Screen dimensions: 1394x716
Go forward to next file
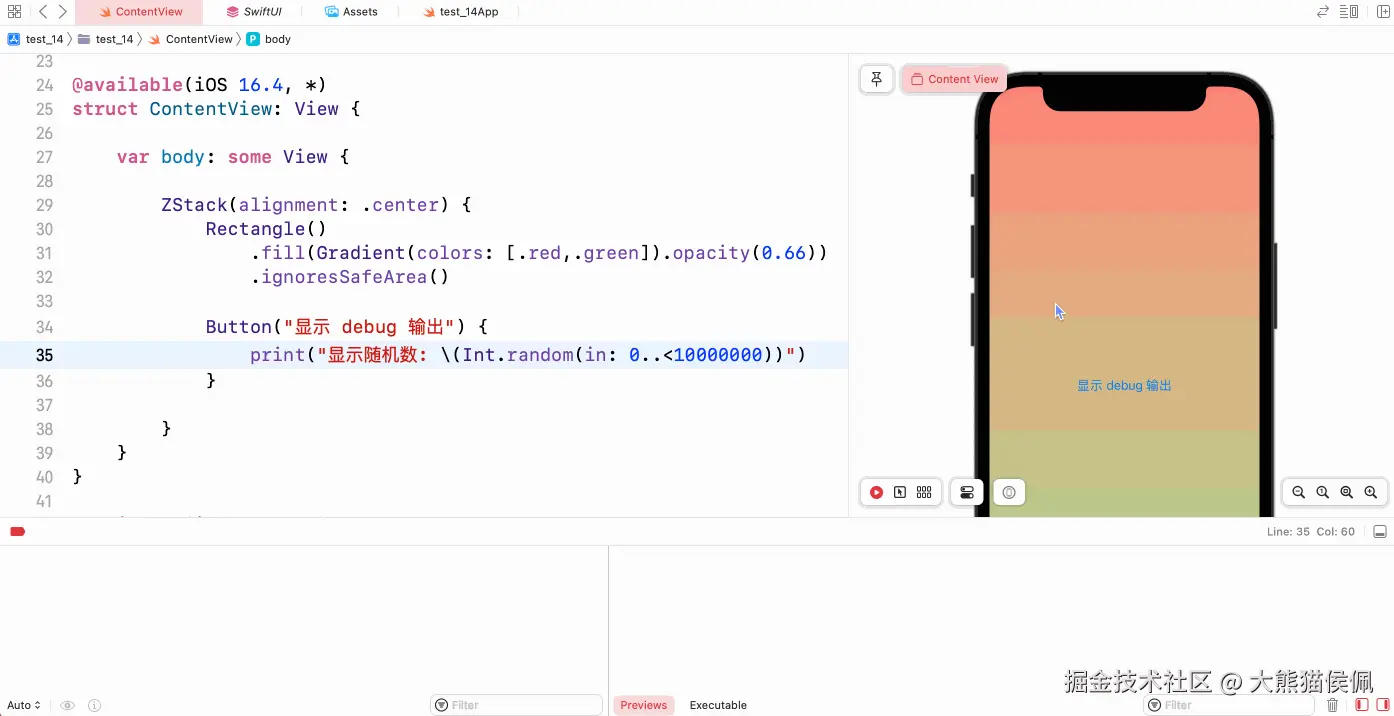(x=62, y=12)
